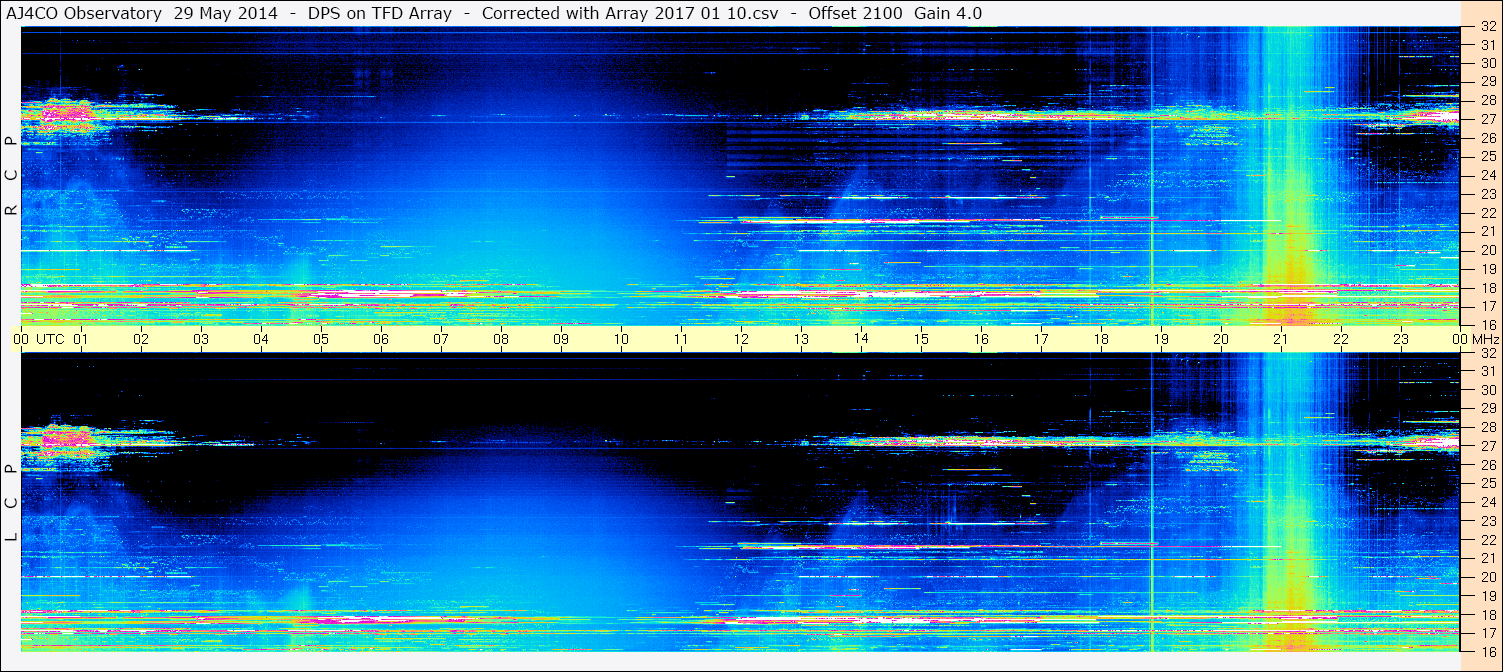Click the 18 MHz label on the LCP scale
This screenshot has width=1503, height=672.
point(1487,615)
